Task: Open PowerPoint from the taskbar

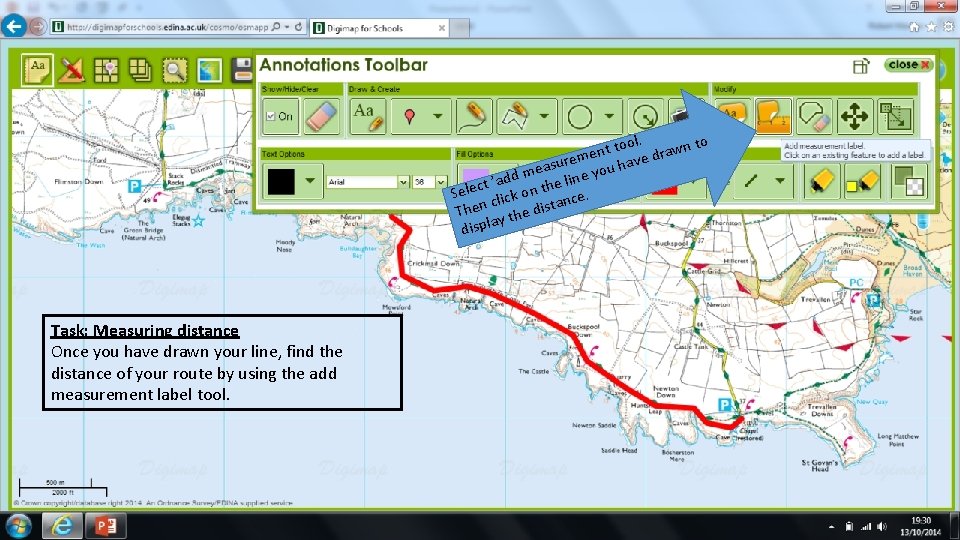Action: [105, 526]
